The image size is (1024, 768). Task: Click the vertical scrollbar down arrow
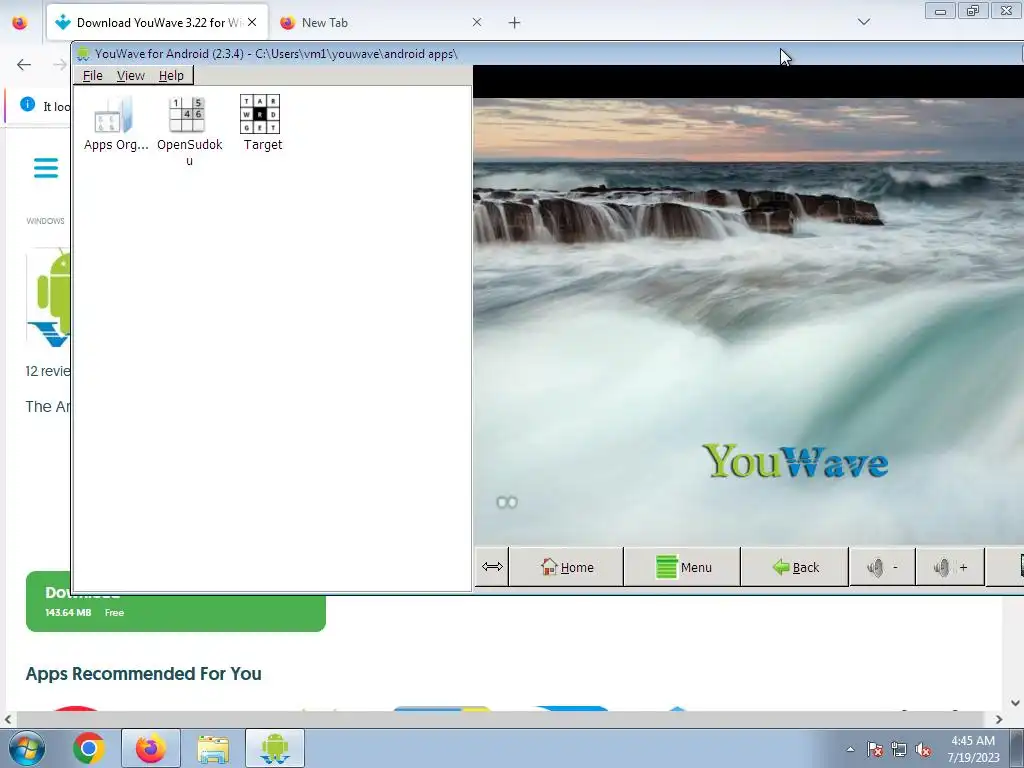coord(1015,703)
